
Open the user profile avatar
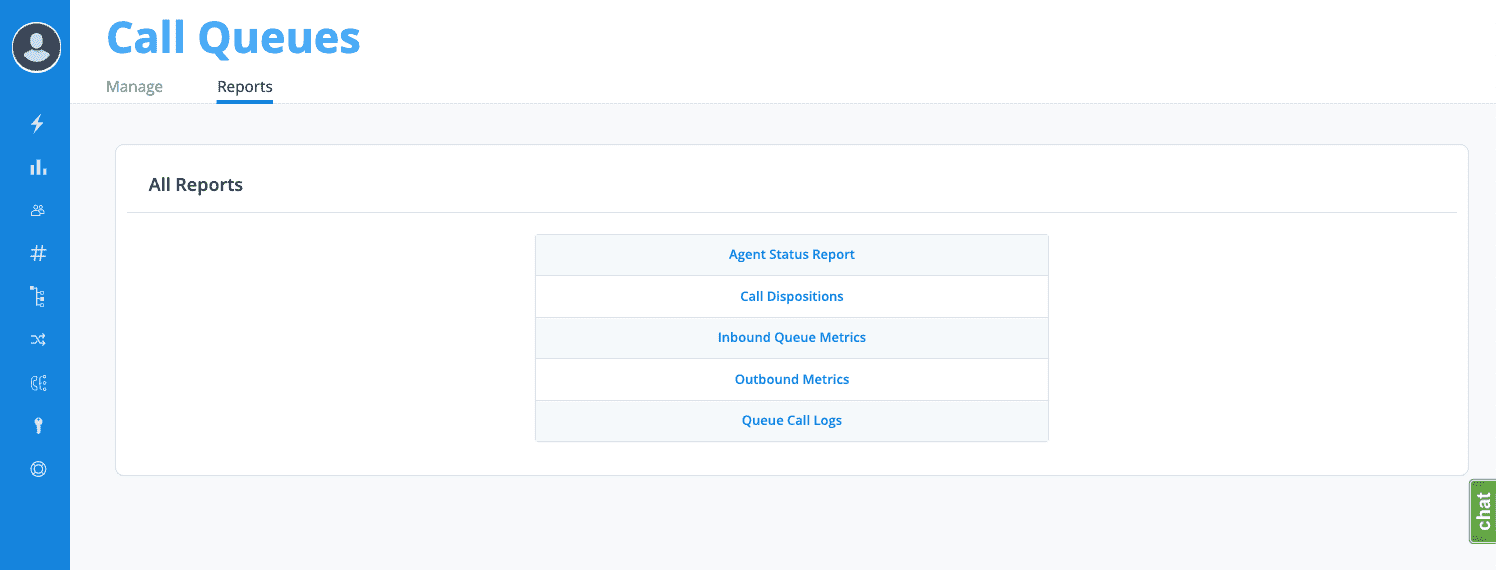tap(37, 47)
